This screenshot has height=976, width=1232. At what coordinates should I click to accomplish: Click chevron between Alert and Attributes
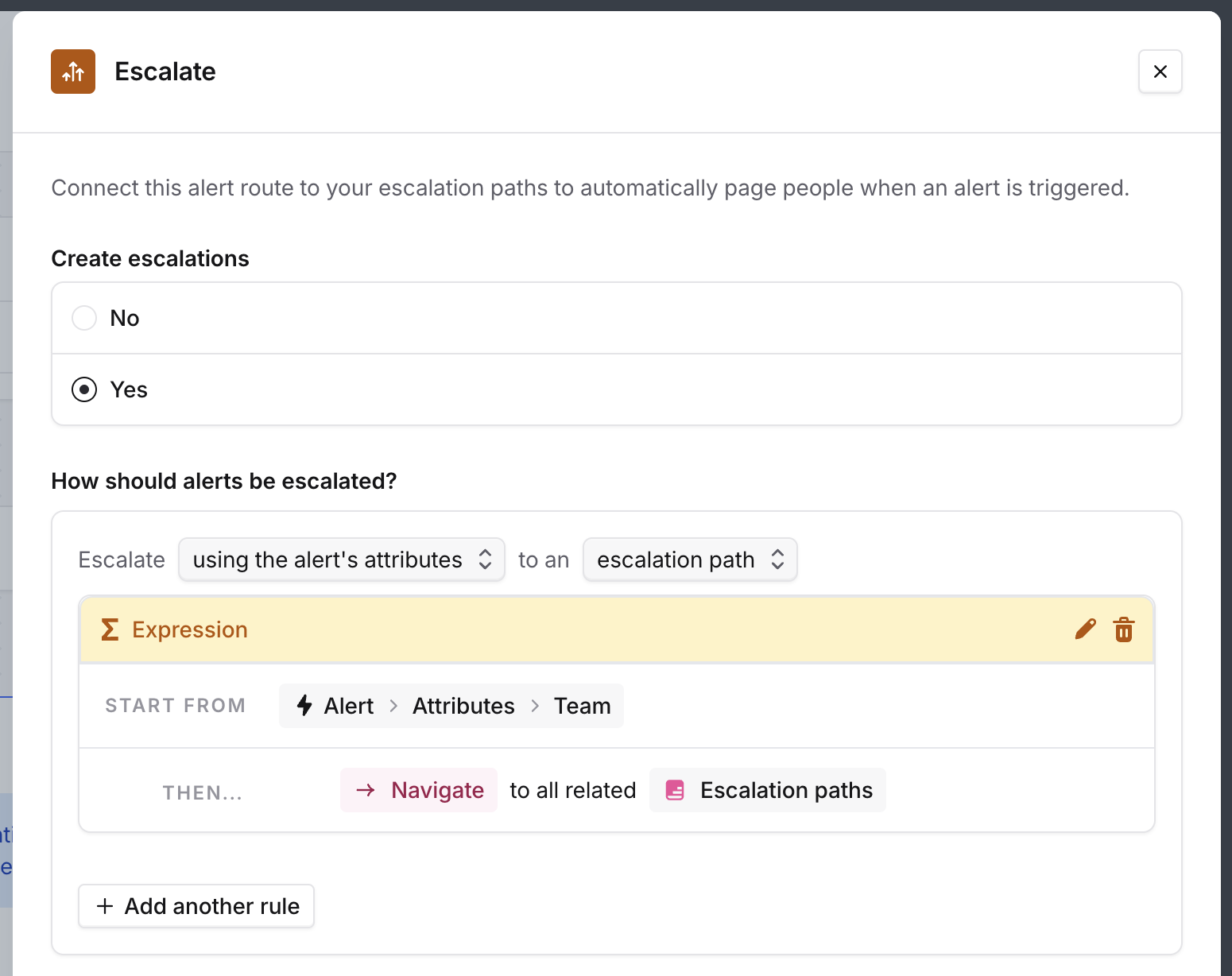(393, 706)
